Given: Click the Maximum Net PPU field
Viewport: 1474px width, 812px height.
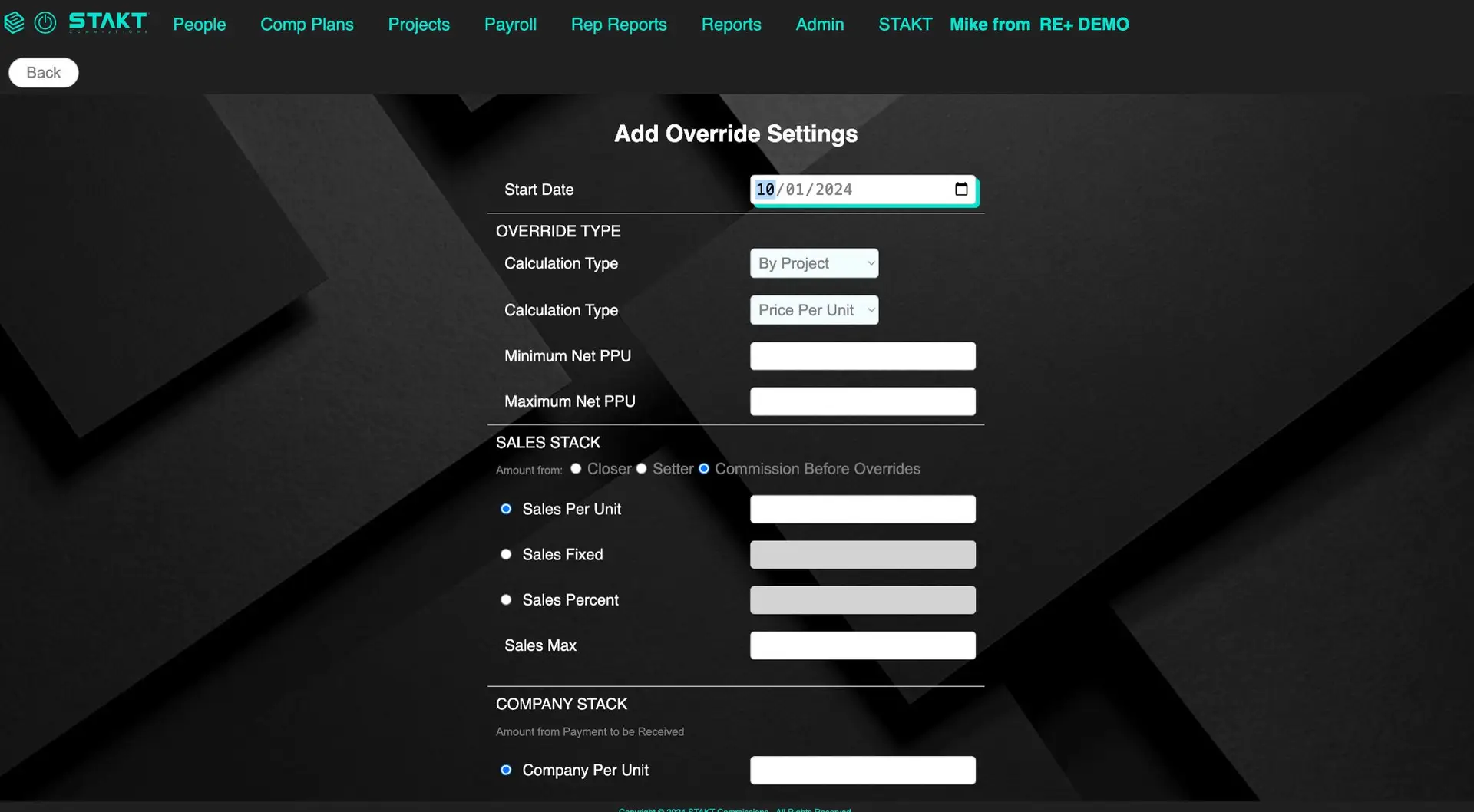Looking at the screenshot, I should tap(863, 401).
